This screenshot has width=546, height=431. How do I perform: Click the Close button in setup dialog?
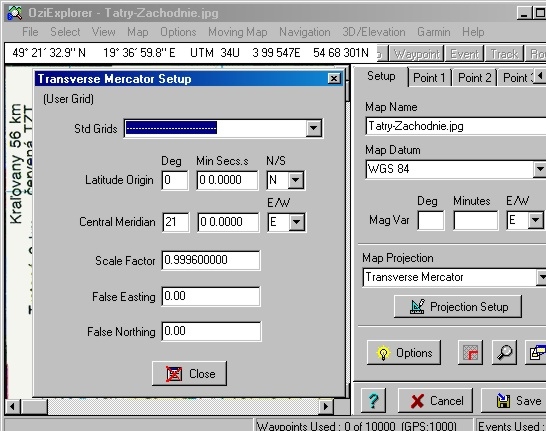pyautogui.click(x=189, y=374)
